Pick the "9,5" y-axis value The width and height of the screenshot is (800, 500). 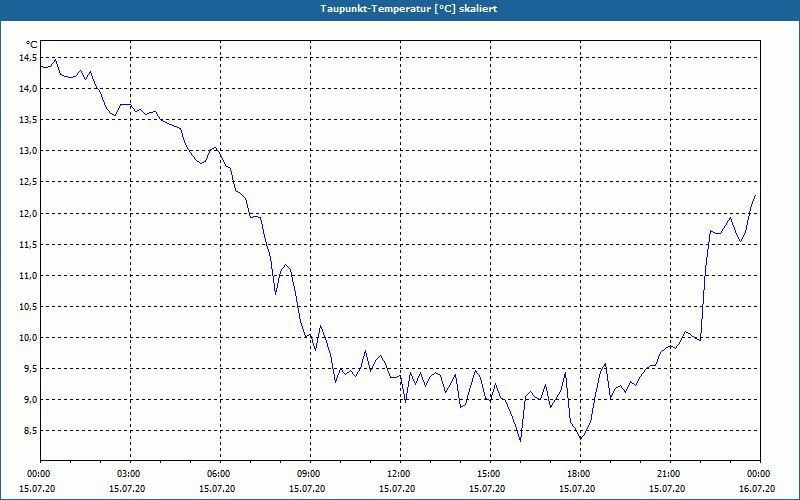pos(31,368)
